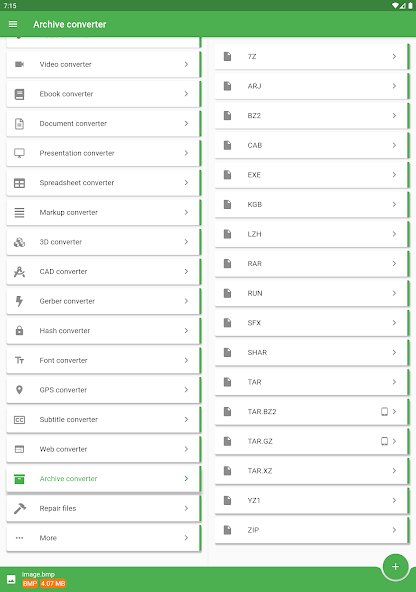Tap the Spreadsheet converter grid icon

coord(19,183)
